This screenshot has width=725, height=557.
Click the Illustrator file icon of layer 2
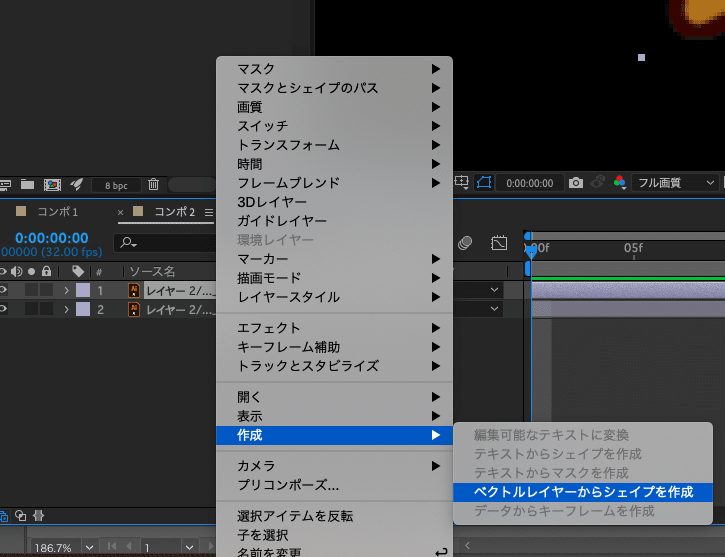click(x=134, y=309)
